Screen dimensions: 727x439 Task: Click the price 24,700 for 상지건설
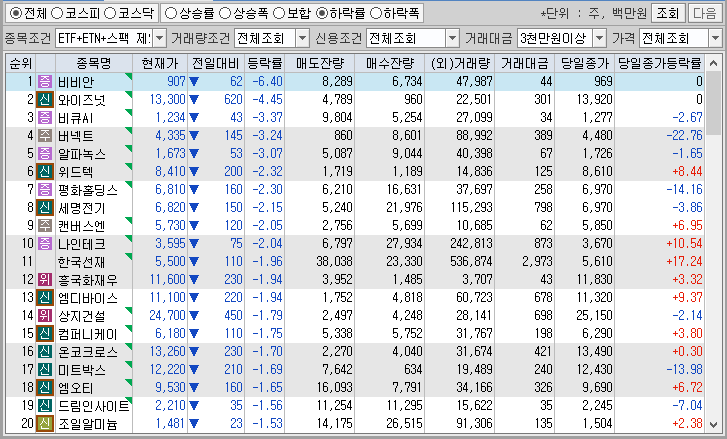[x=167, y=316]
